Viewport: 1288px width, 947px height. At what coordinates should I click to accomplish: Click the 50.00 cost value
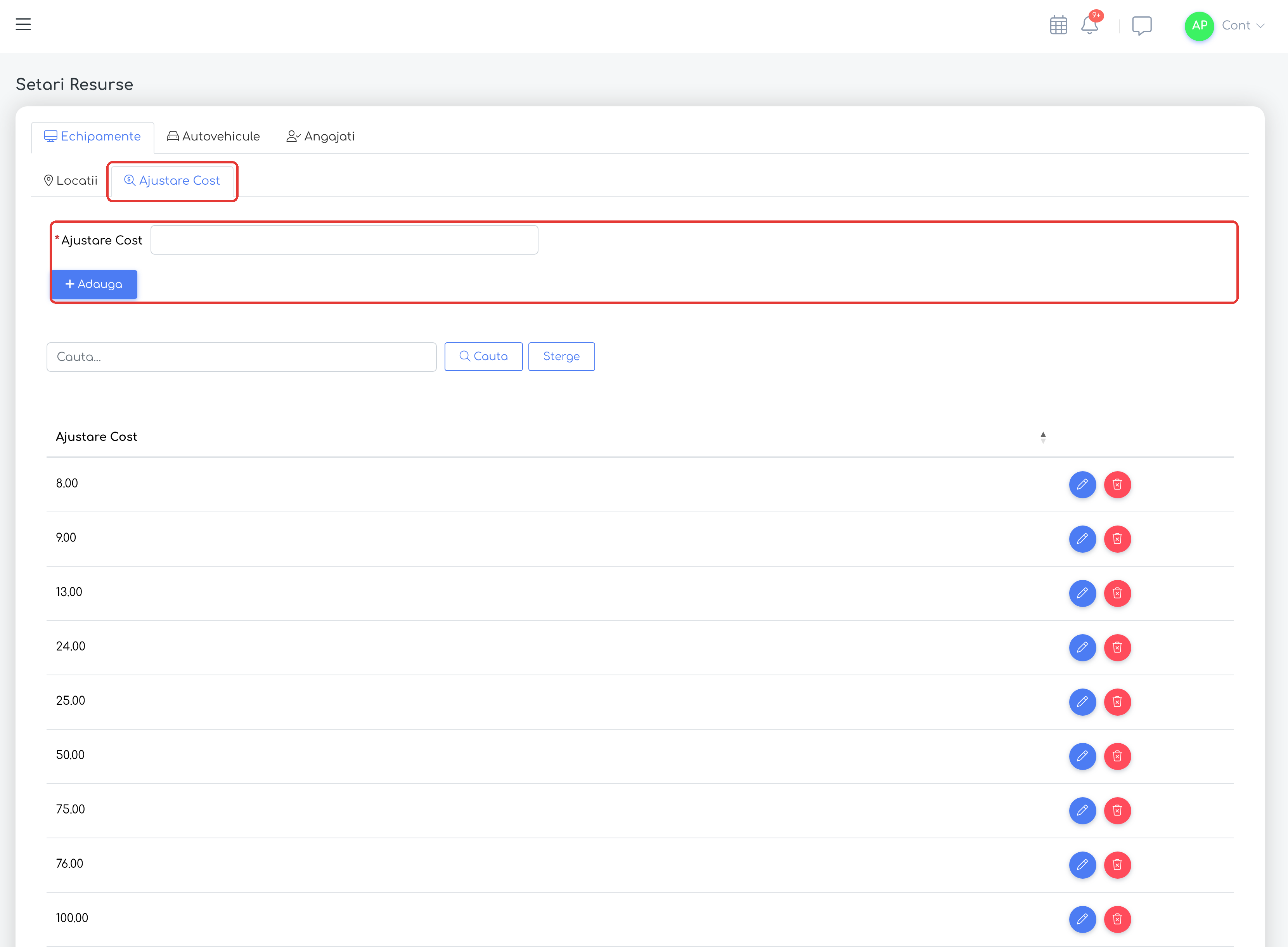click(x=70, y=755)
